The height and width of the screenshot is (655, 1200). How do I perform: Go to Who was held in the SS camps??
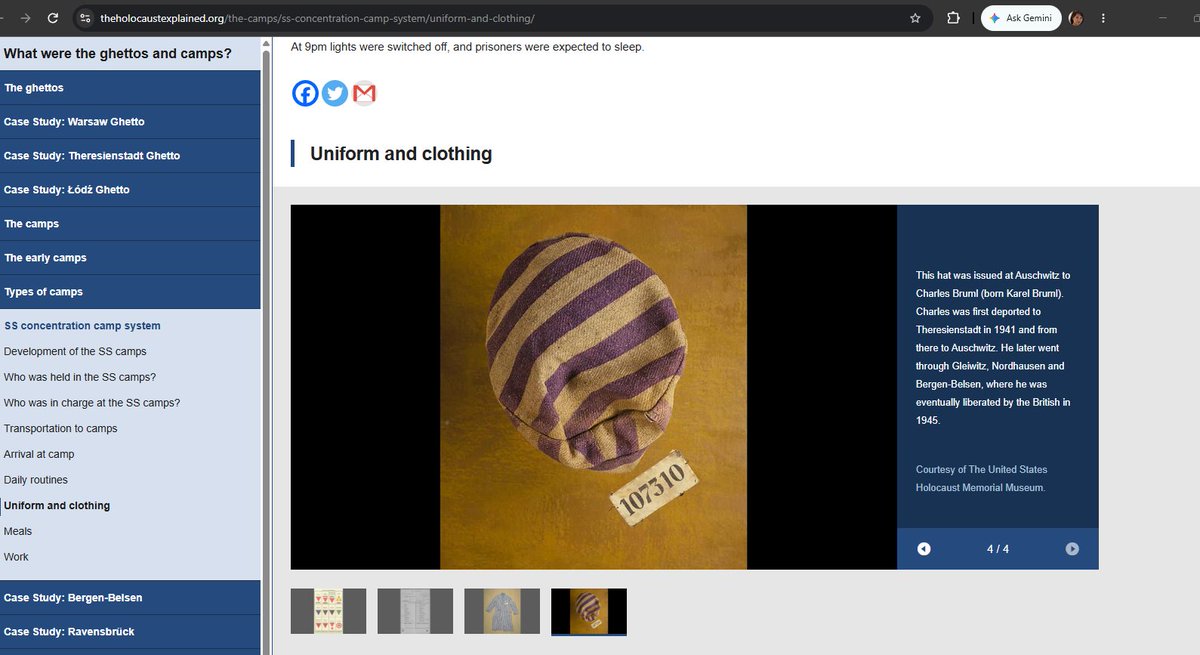pyautogui.click(x=80, y=377)
